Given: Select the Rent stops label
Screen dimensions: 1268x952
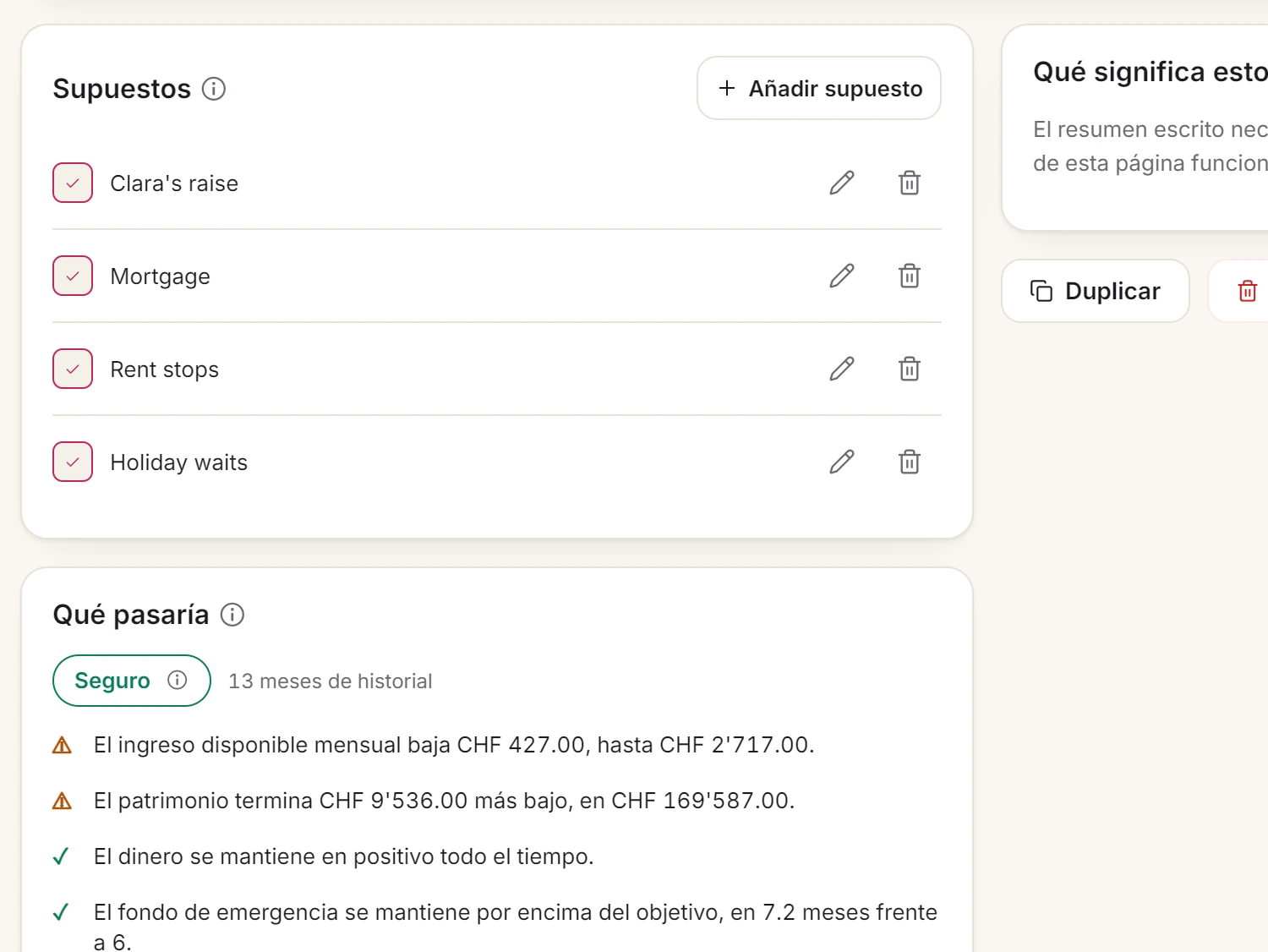Looking at the screenshot, I should pos(165,369).
